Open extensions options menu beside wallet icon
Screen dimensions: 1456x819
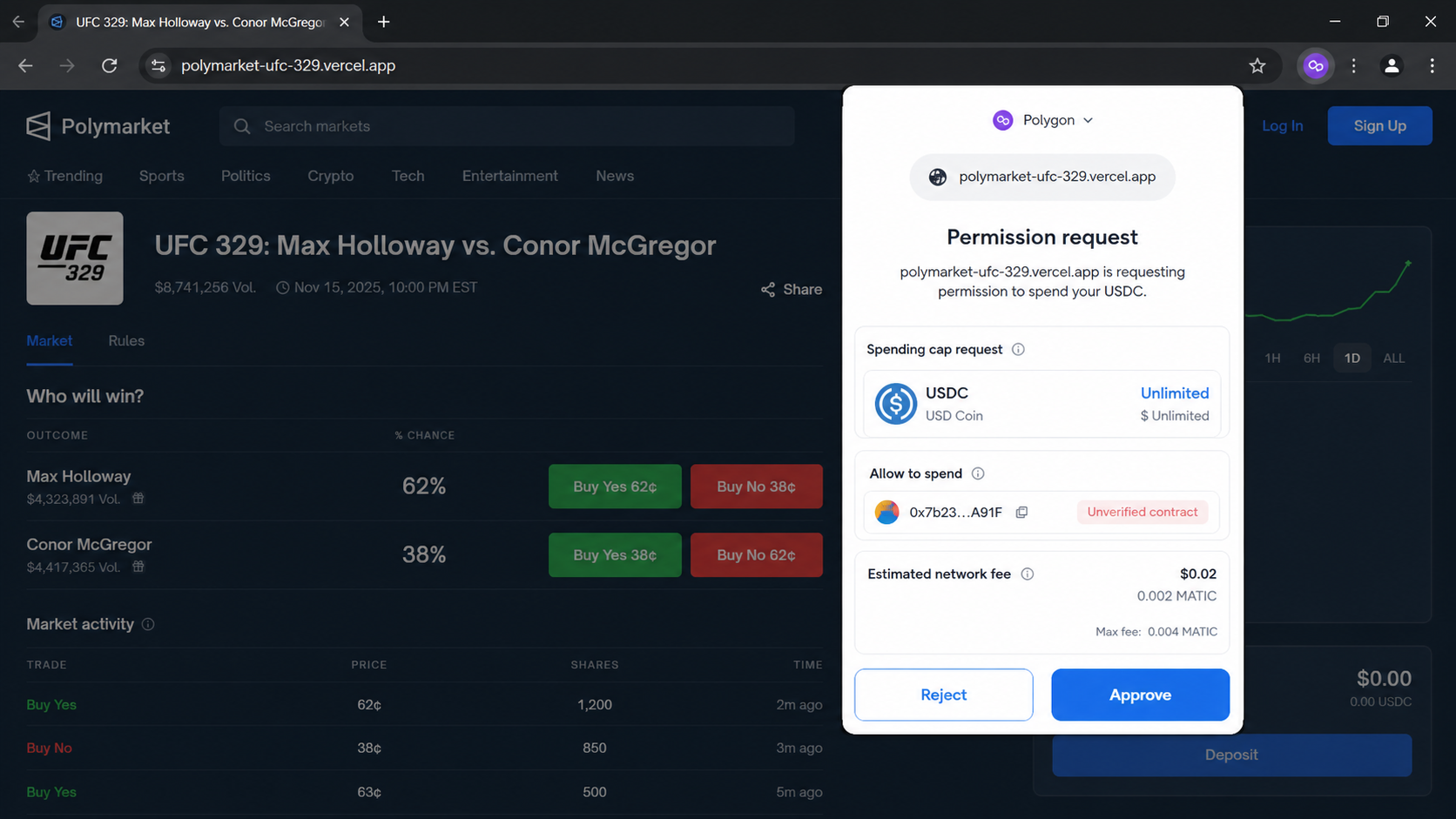click(x=1353, y=66)
